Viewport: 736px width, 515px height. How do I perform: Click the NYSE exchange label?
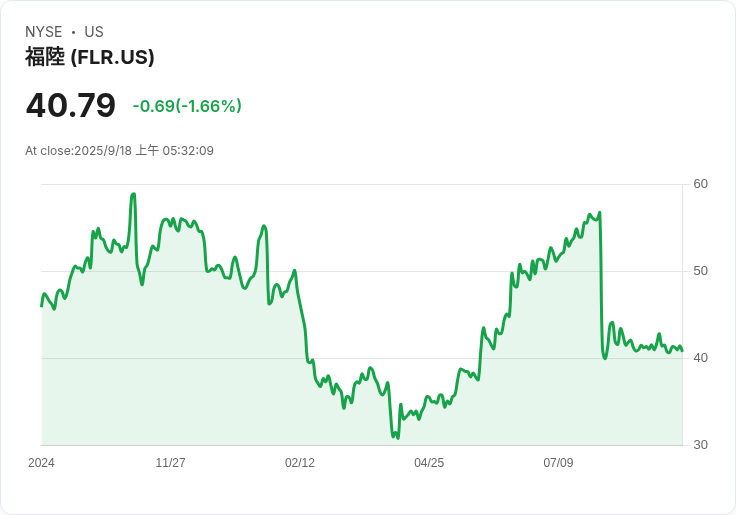pos(44,32)
